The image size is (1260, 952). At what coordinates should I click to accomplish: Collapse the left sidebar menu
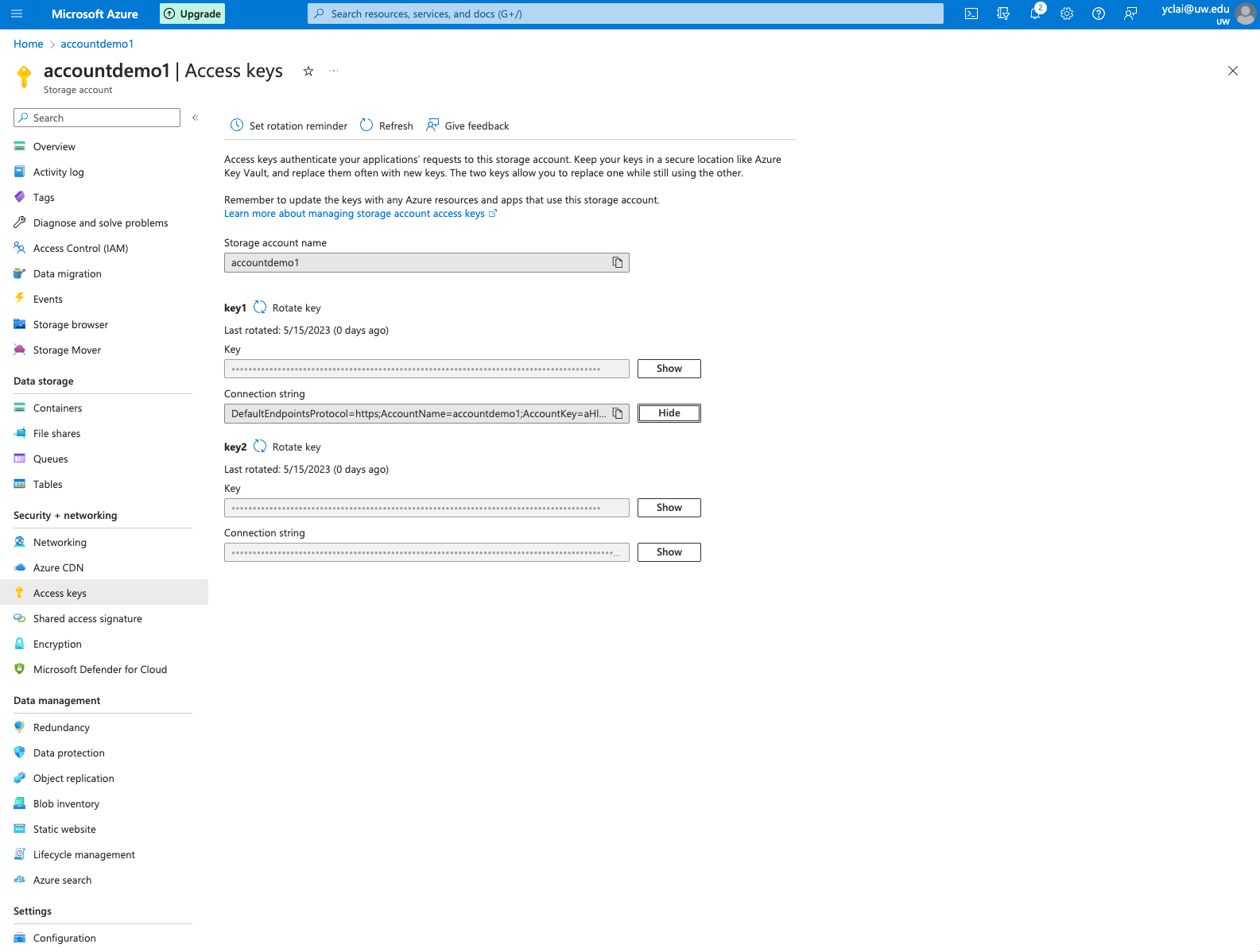(196, 118)
